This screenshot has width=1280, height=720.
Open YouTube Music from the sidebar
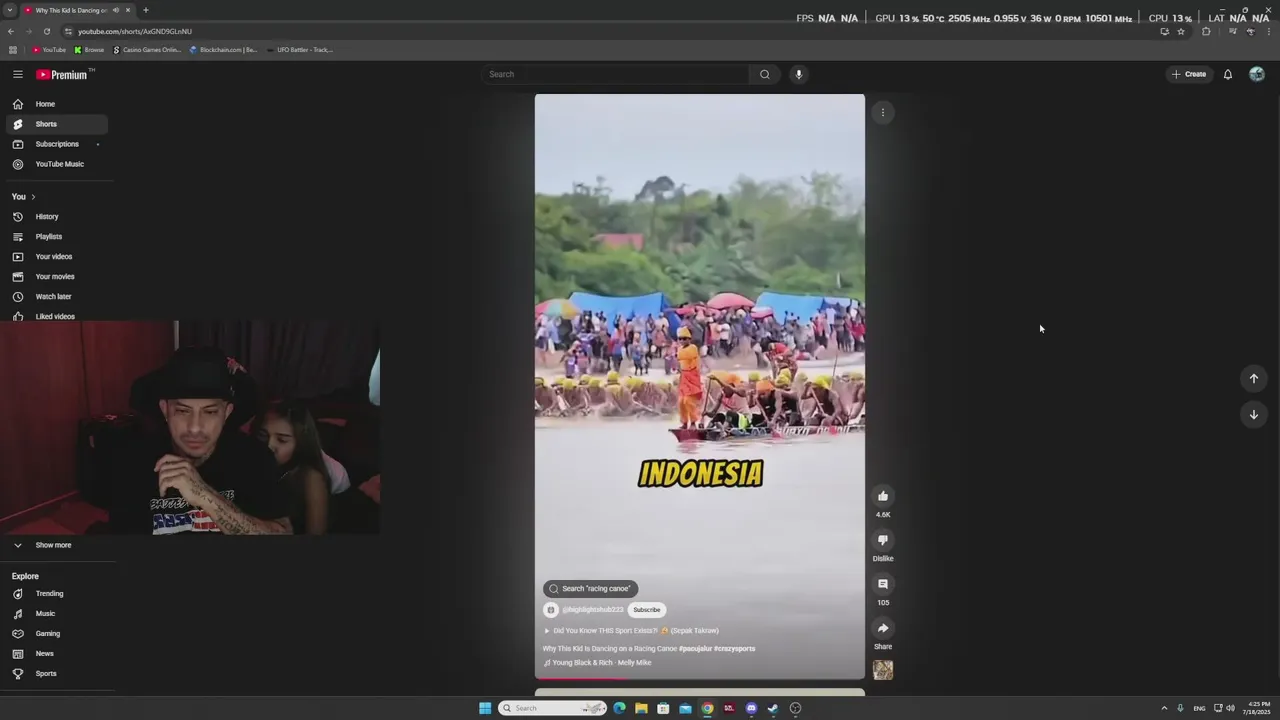coord(56,164)
